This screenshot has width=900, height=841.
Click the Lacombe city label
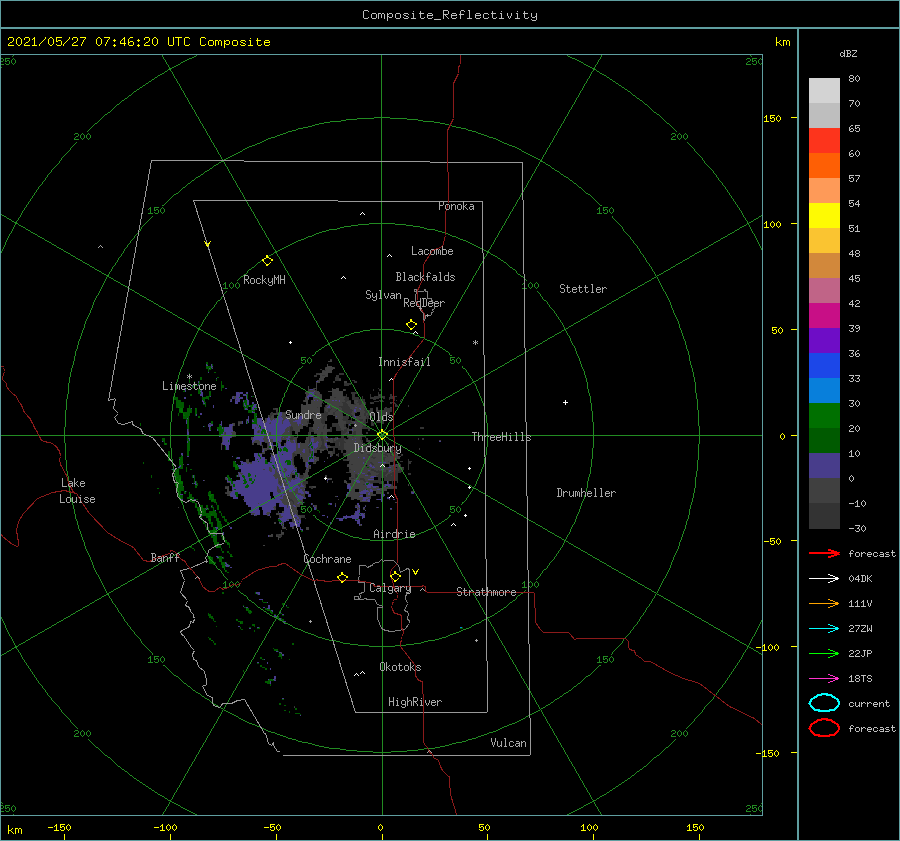pos(432,251)
